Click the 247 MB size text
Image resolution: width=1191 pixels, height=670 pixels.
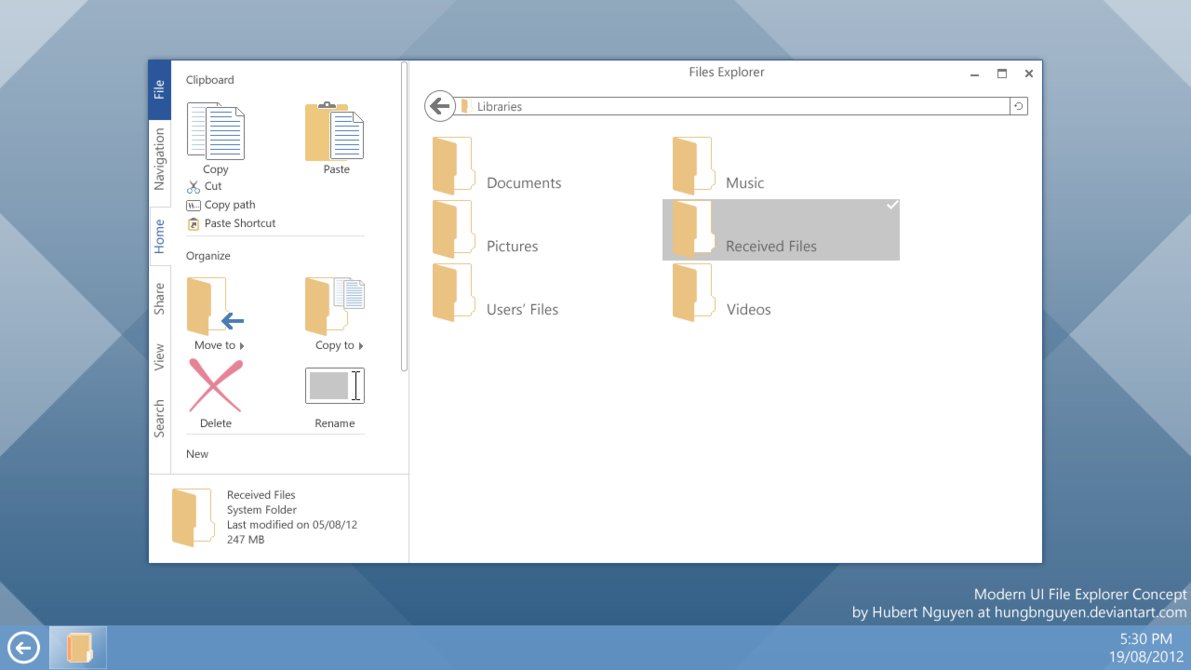(x=245, y=539)
